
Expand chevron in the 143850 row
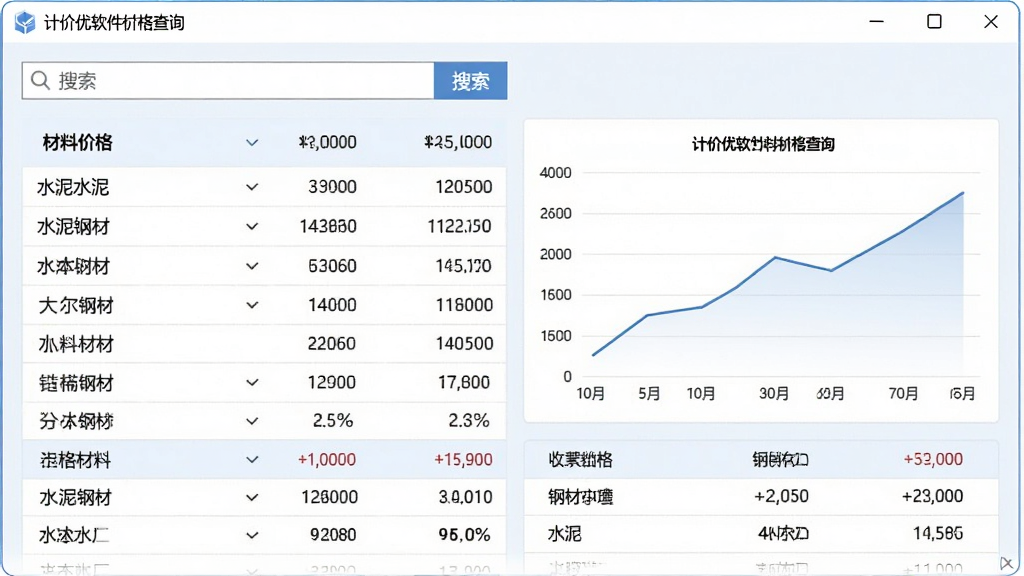[252, 227]
